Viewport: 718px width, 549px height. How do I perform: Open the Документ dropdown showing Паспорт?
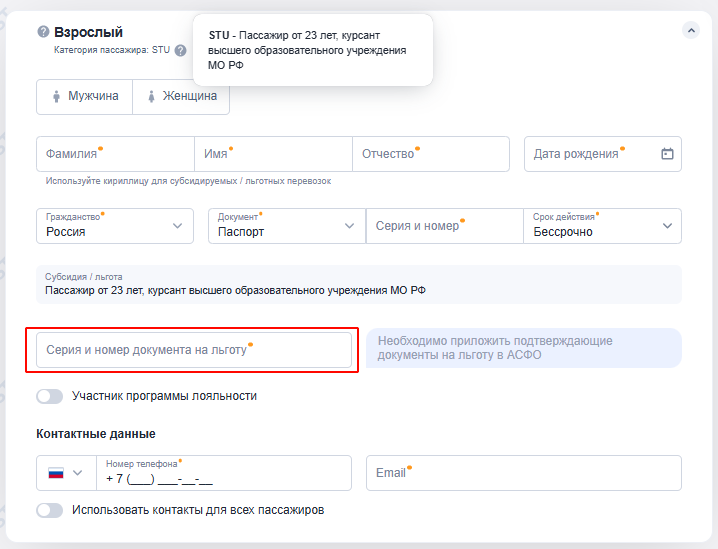pos(287,226)
